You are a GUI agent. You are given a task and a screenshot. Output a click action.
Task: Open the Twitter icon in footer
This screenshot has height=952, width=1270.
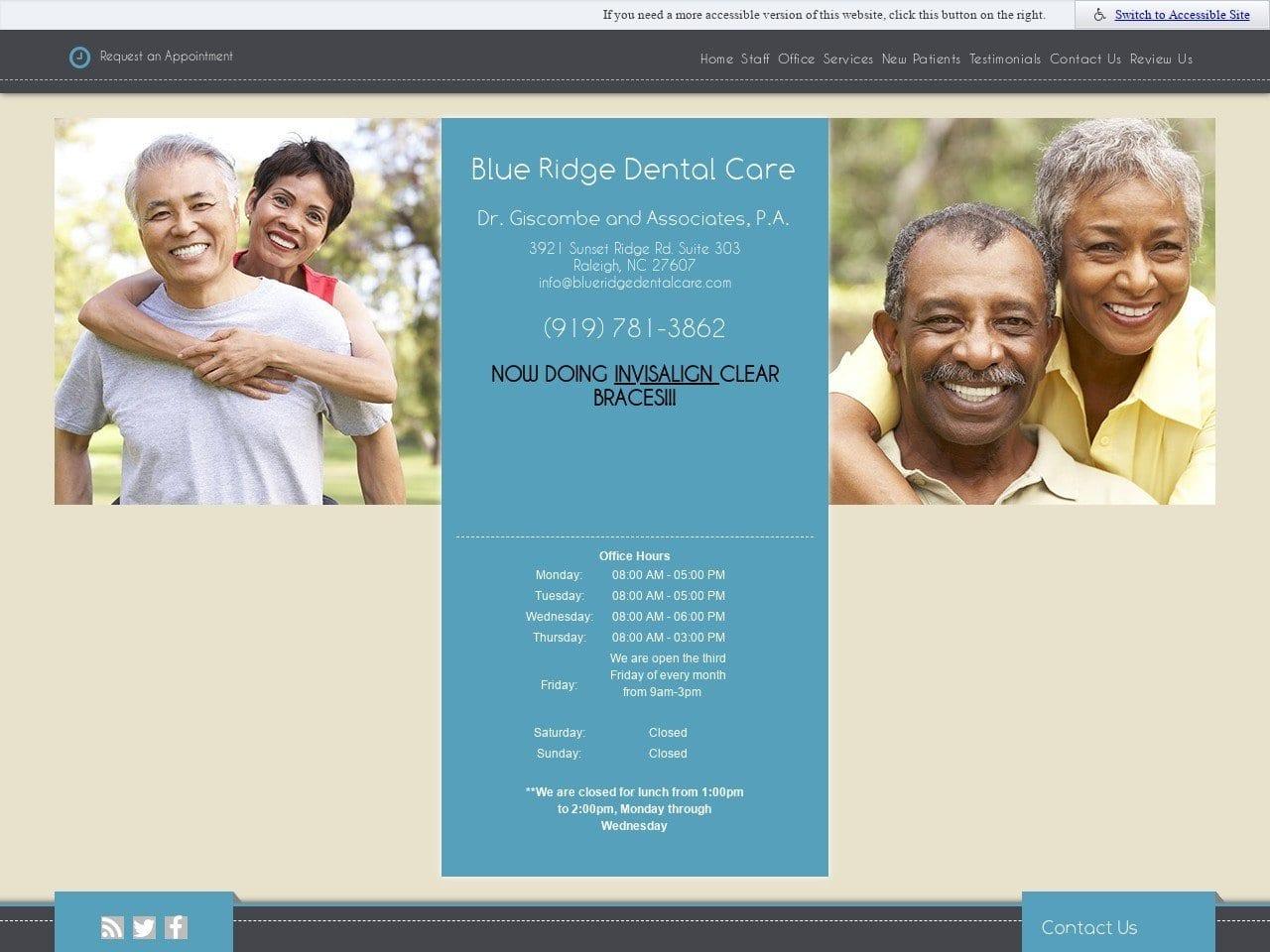144,927
